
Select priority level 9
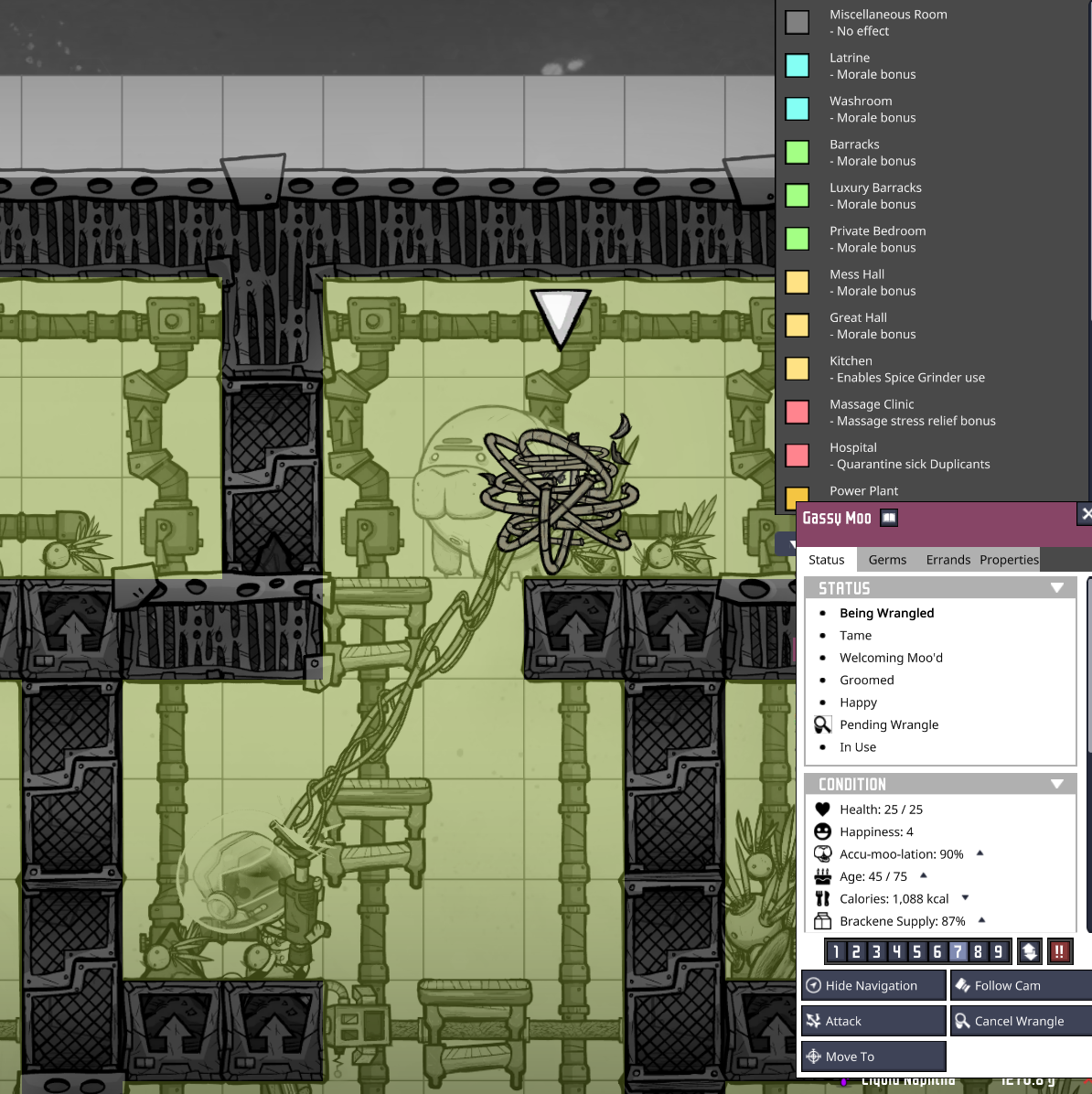[997, 951]
